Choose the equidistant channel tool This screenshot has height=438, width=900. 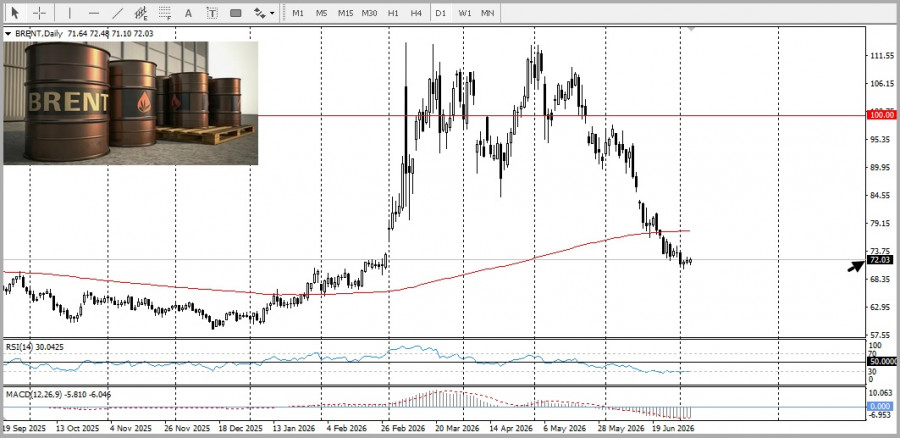(141, 13)
